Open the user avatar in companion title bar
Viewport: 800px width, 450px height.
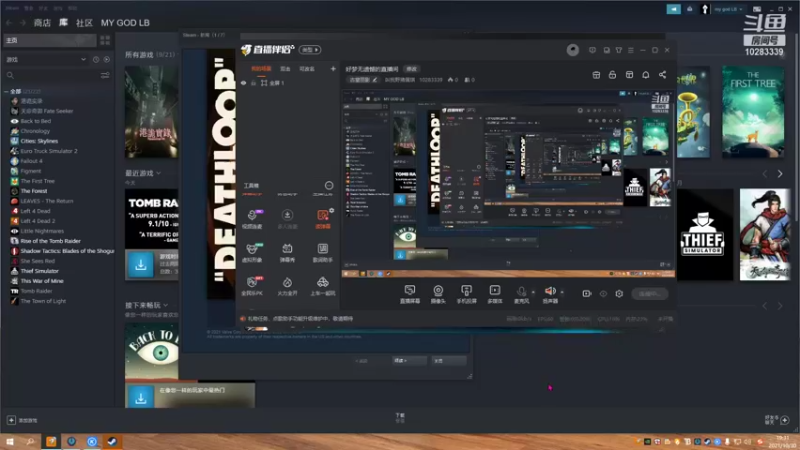(x=572, y=50)
